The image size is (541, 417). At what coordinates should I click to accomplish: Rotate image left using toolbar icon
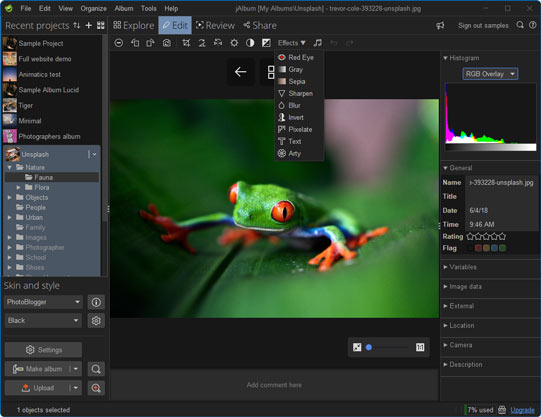[135, 43]
